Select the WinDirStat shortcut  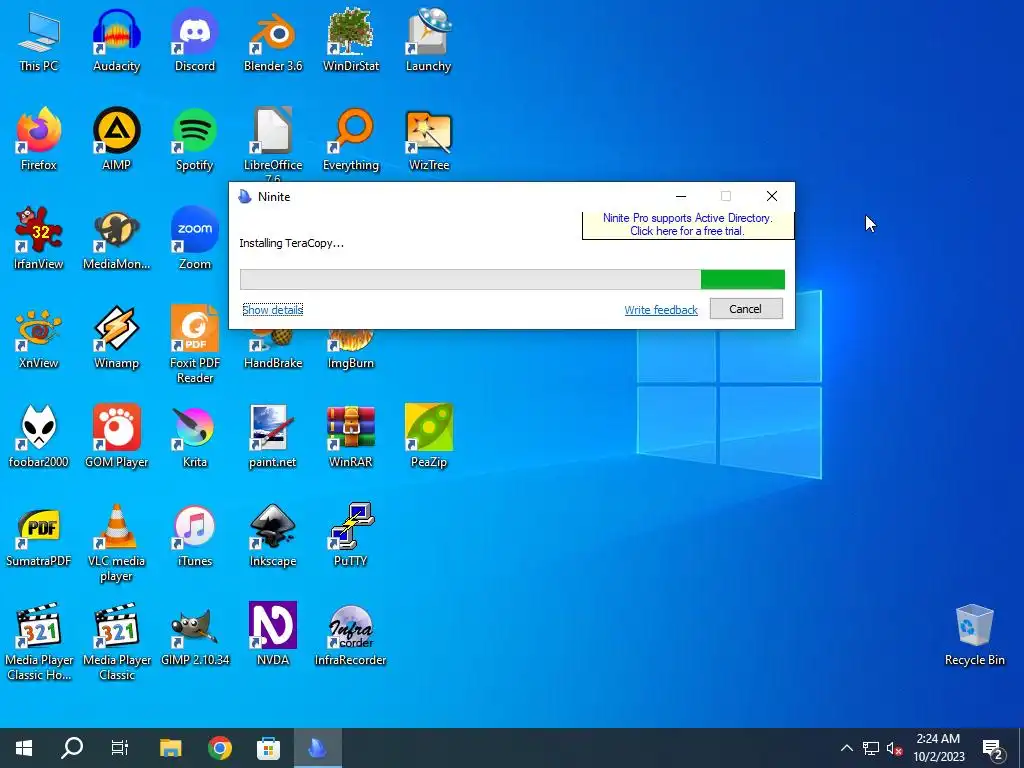pyautogui.click(x=351, y=40)
